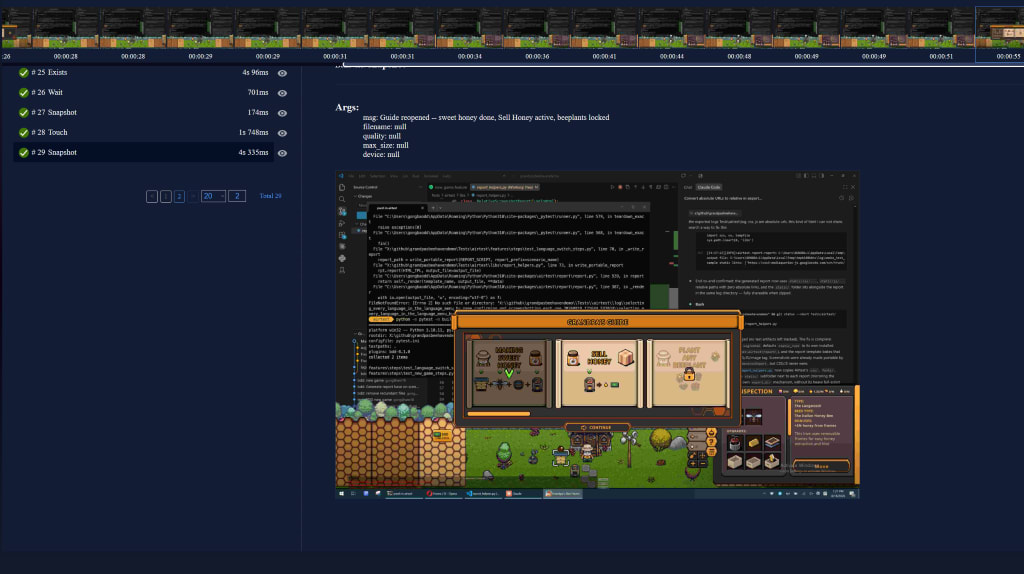Click the jump-to-page field showing 2
This screenshot has height=574, width=1024.
tap(237, 196)
